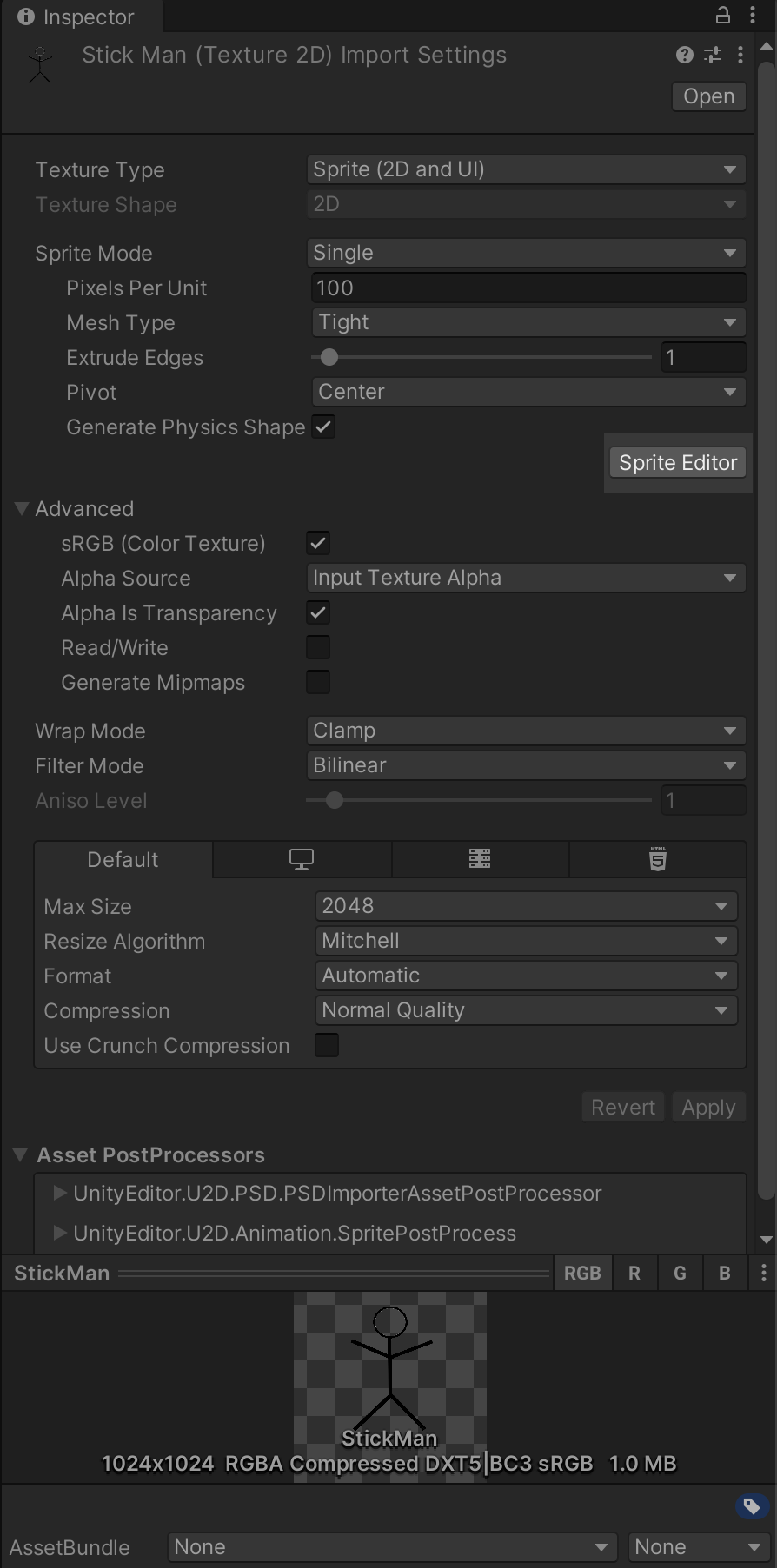Viewport: 777px width, 1568px height.
Task: Open the Texture Type dropdown
Action: coord(527,169)
